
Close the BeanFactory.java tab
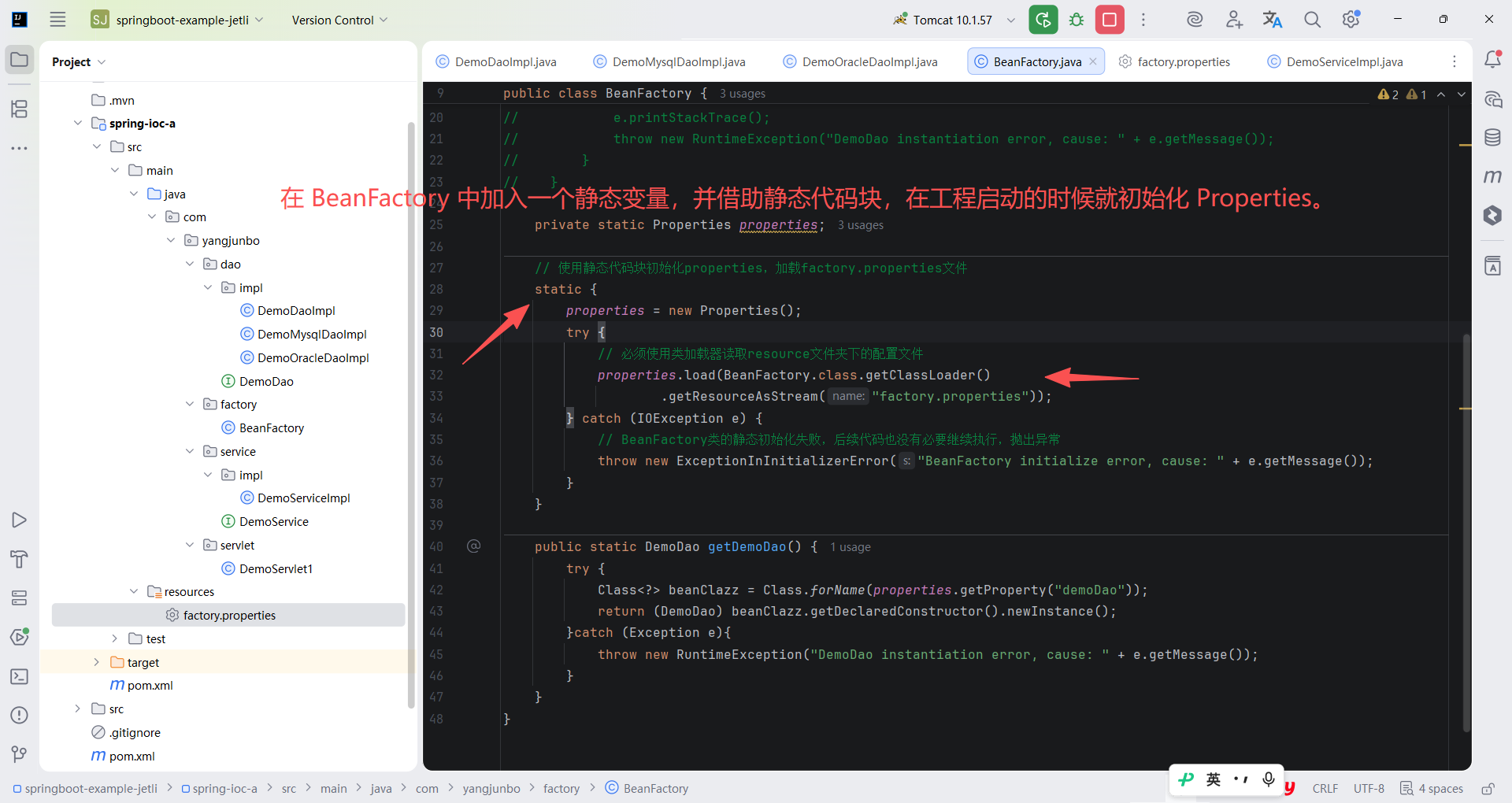1093,61
